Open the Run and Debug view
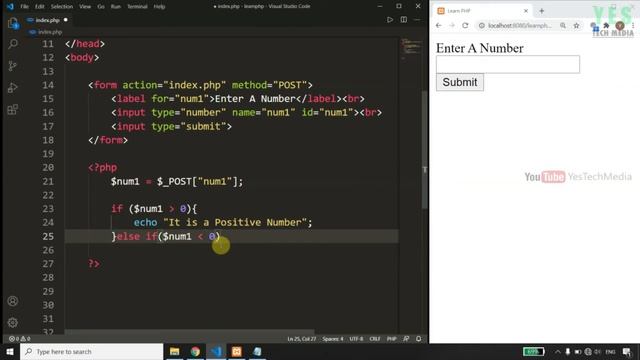 click(13, 88)
